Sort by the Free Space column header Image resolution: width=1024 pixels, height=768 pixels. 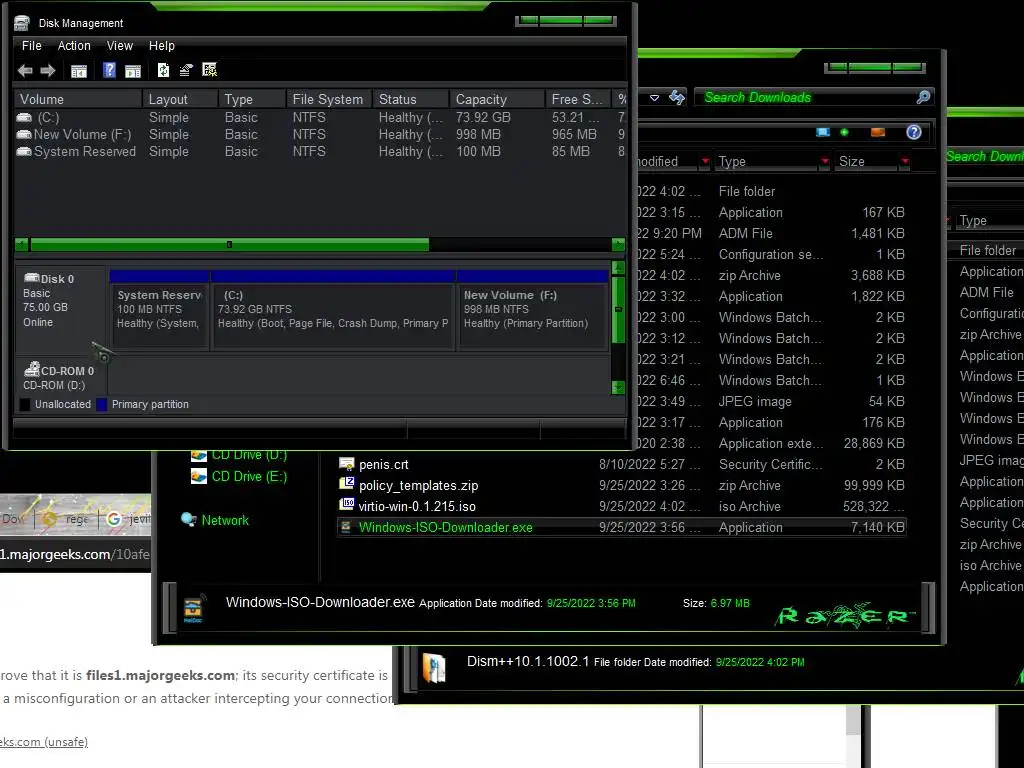click(x=579, y=99)
